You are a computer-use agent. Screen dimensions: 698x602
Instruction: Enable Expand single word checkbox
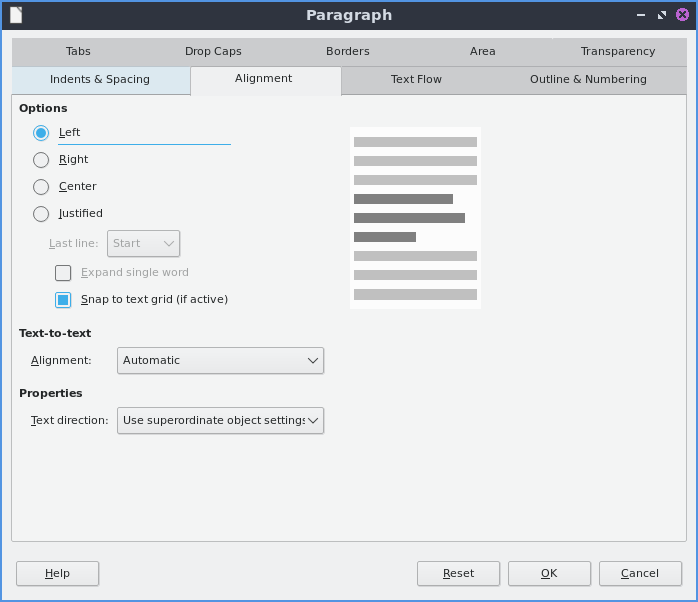click(x=63, y=272)
